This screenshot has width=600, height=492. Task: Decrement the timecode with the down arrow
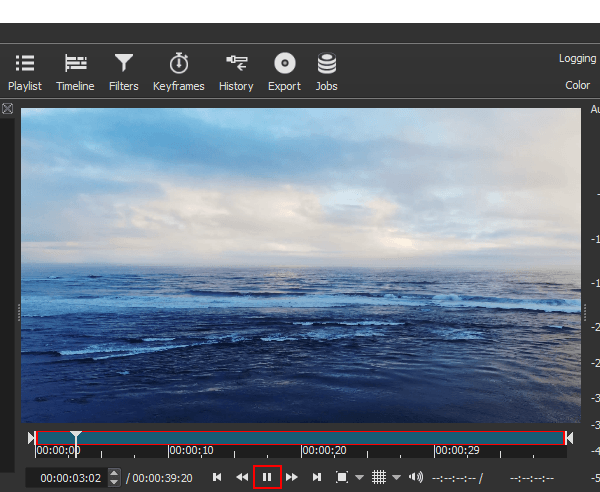114,482
